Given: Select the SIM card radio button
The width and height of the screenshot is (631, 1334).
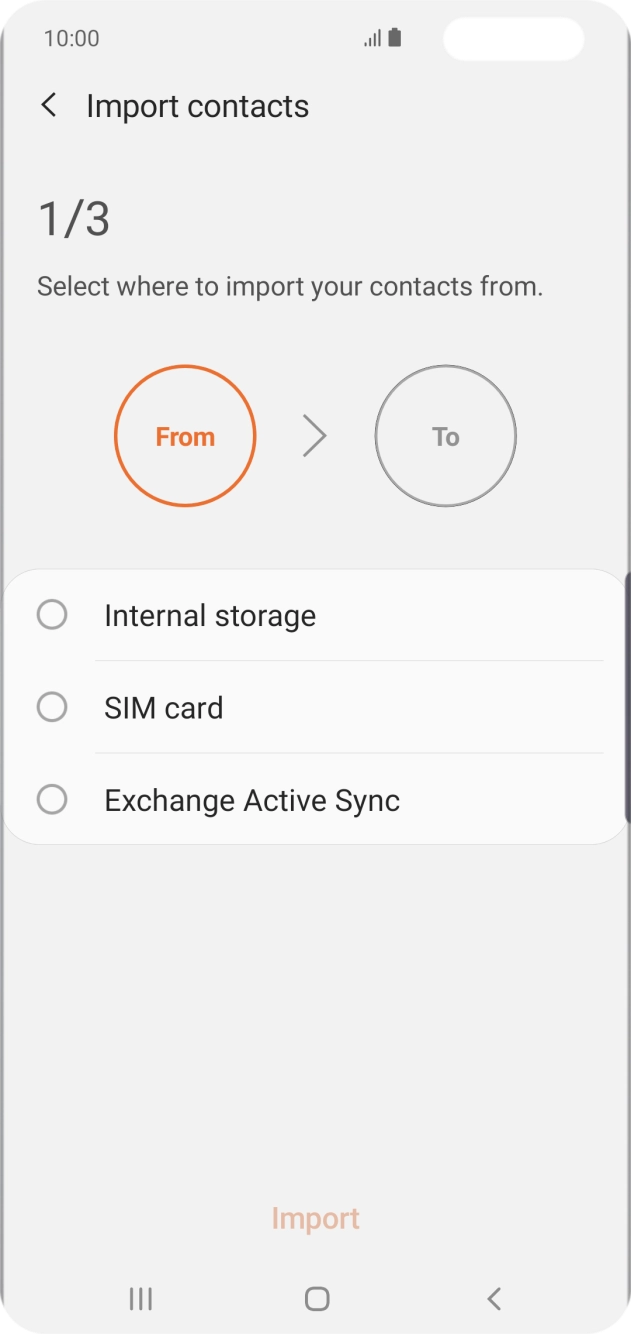Looking at the screenshot, I should [x=52, y=707].
